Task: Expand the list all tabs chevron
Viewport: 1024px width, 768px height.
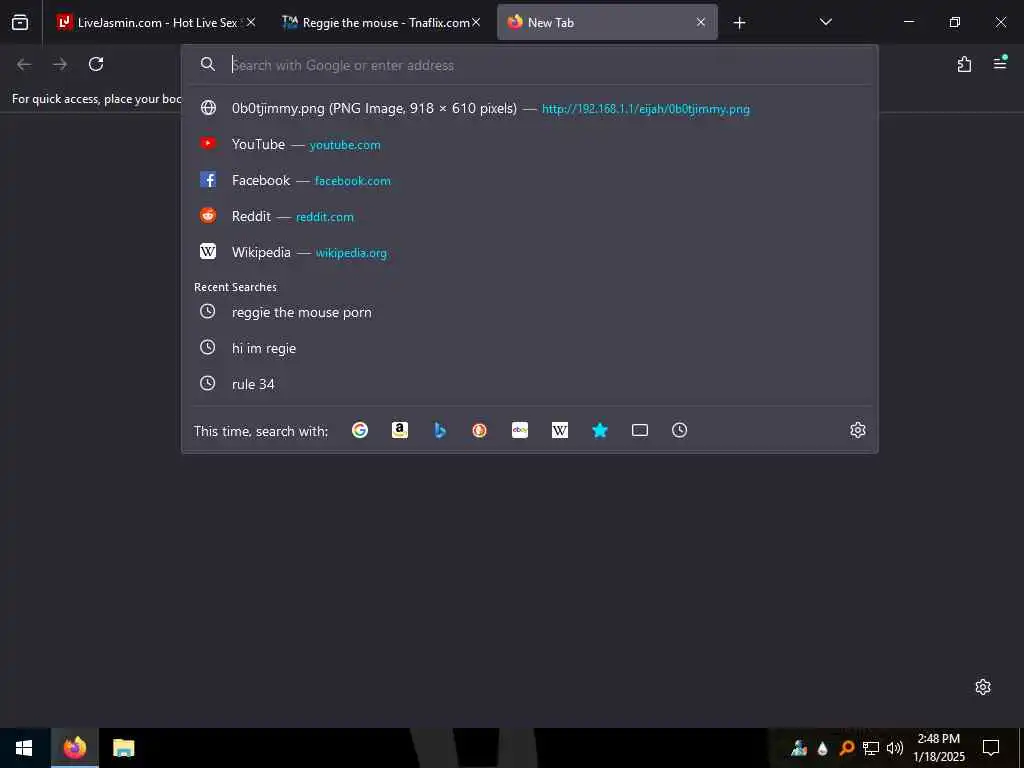Action: pyautogui.click(x=825, y=22)
